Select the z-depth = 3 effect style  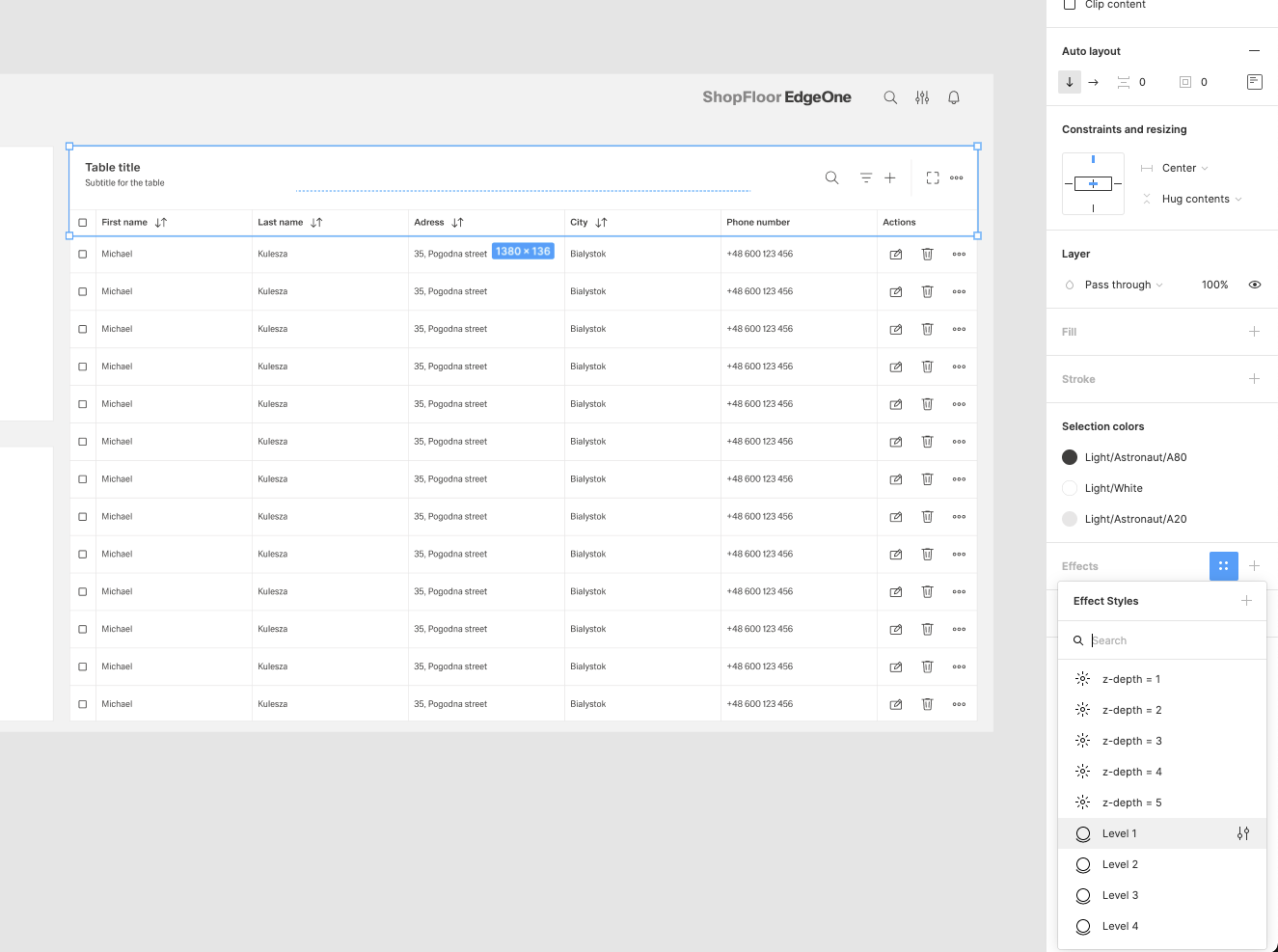pyautogui.click(x=1131, y=741)
